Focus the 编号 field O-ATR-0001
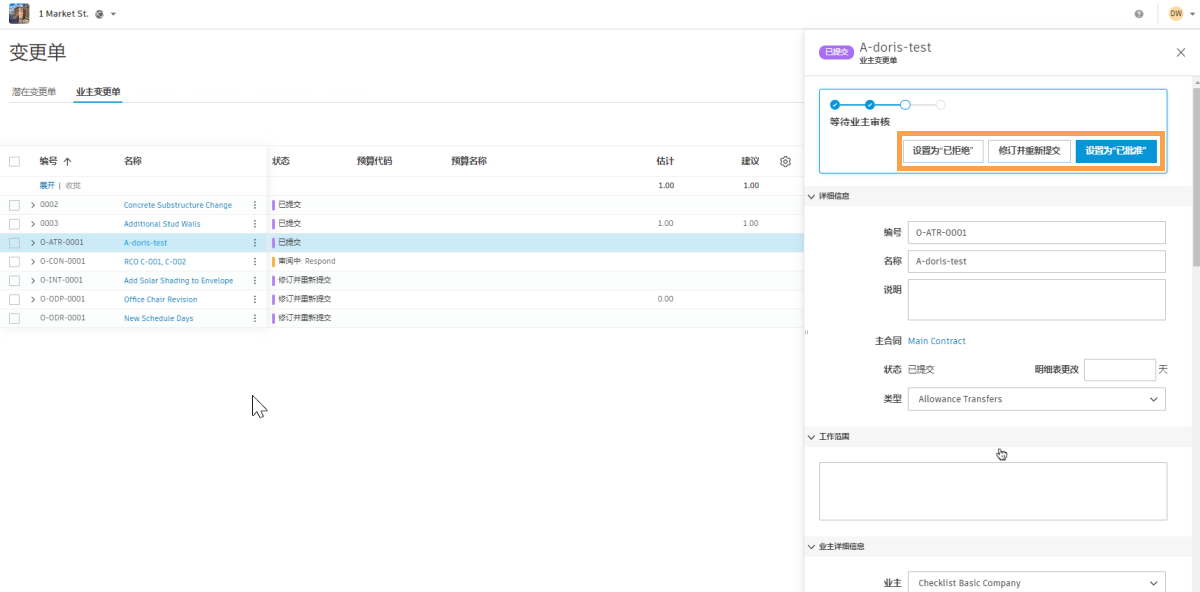The image size is (1200, 592). (1037, 232)
